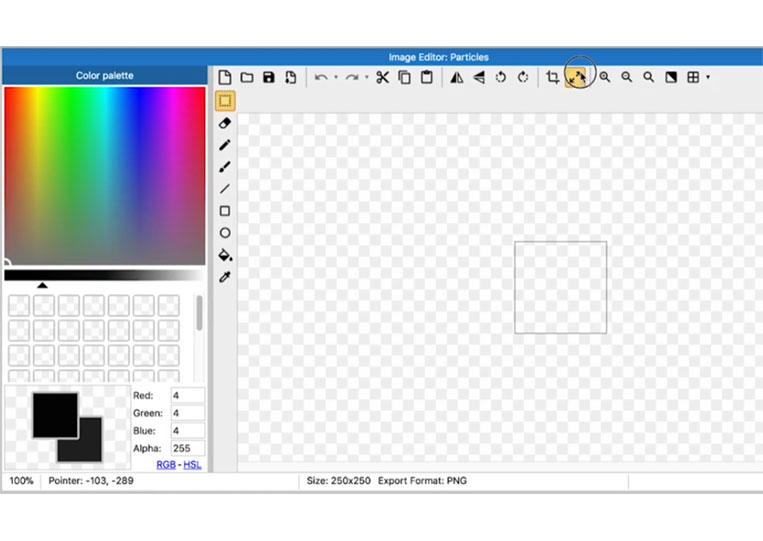The width and height of the screenshot is (763, 541).
Task: Click the crop image icon
Action: pyautogui.click(x=552, y=77)
